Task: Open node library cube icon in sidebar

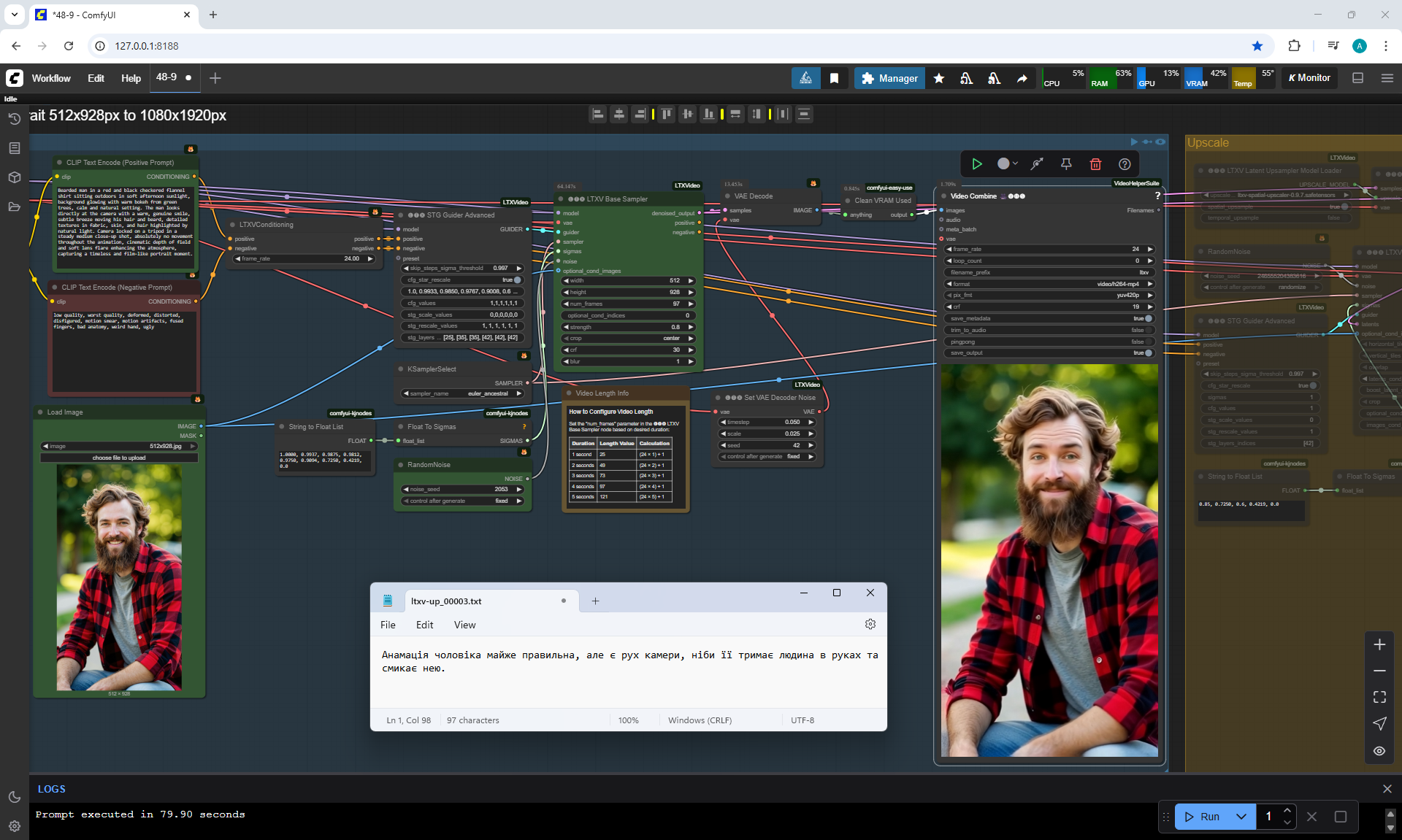Action: click(x=14, y=177)
